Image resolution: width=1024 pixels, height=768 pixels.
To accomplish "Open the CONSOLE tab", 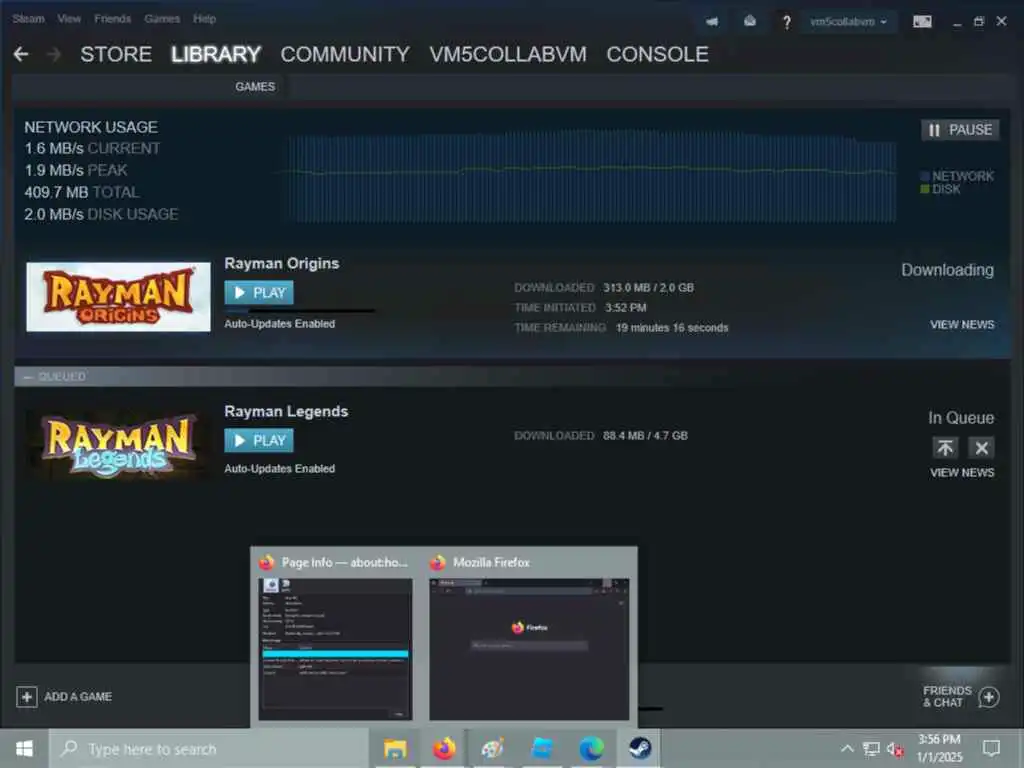I will (657, 54).
